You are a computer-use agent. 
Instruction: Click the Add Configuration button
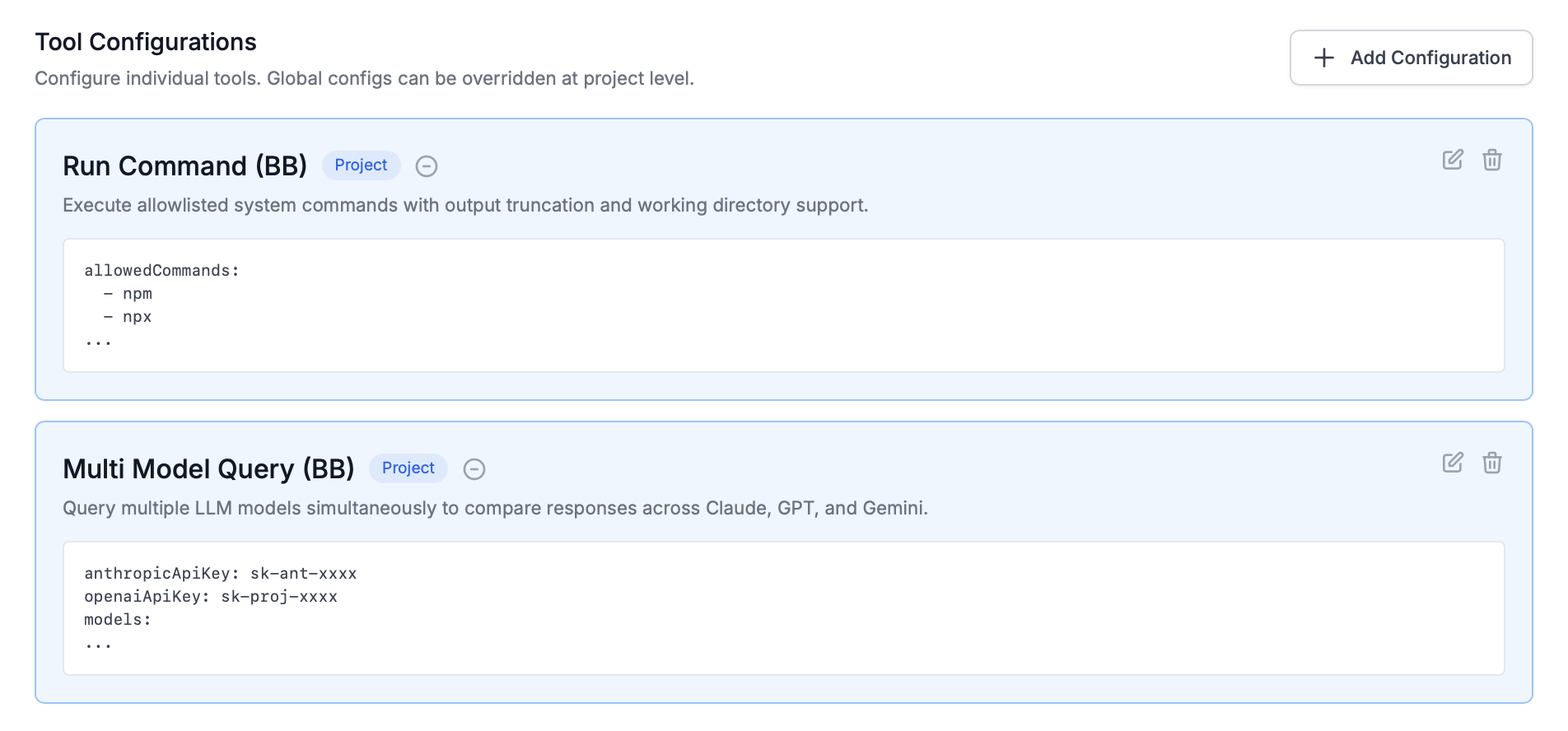[x=1410, y=58]
